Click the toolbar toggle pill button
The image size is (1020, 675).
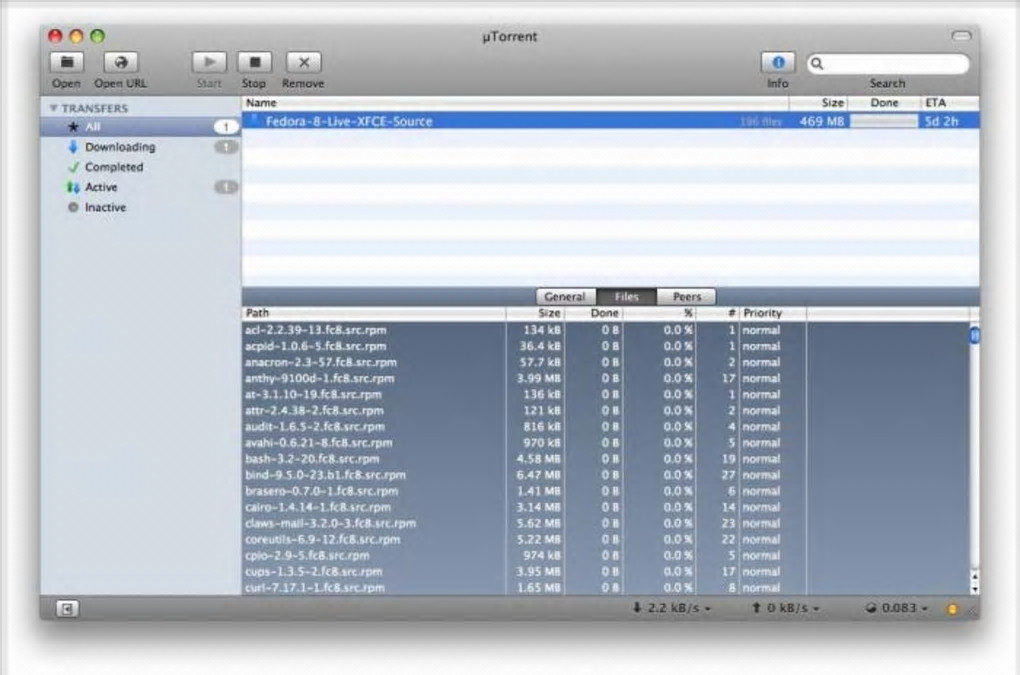tap(961, 36)
